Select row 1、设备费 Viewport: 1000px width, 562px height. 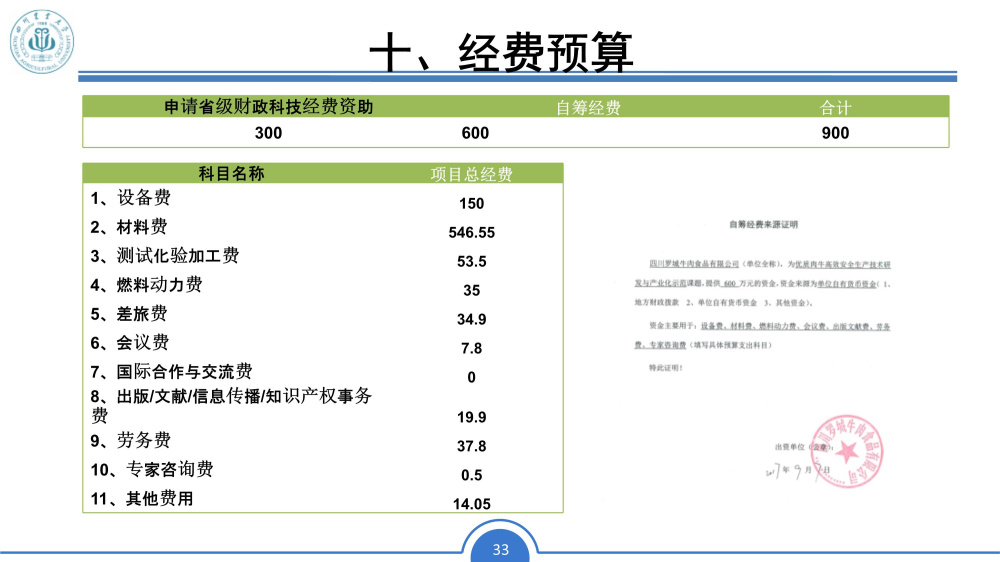[x=131, y=198]
